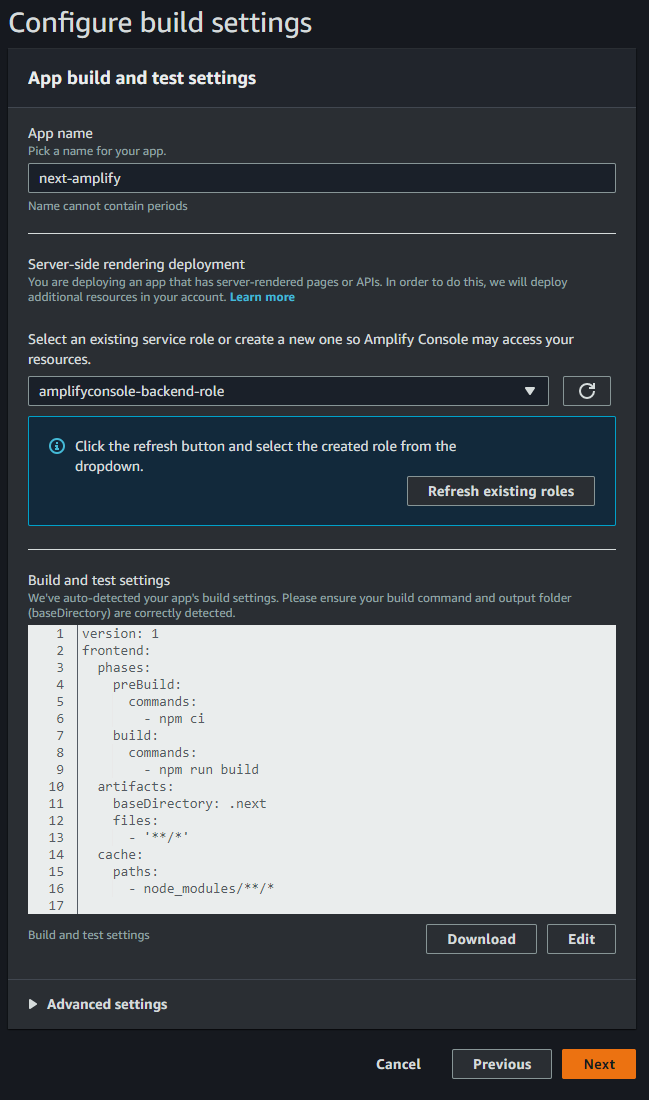
Task: Click the info icon in the alert box
Action: (x=57, y=446)
